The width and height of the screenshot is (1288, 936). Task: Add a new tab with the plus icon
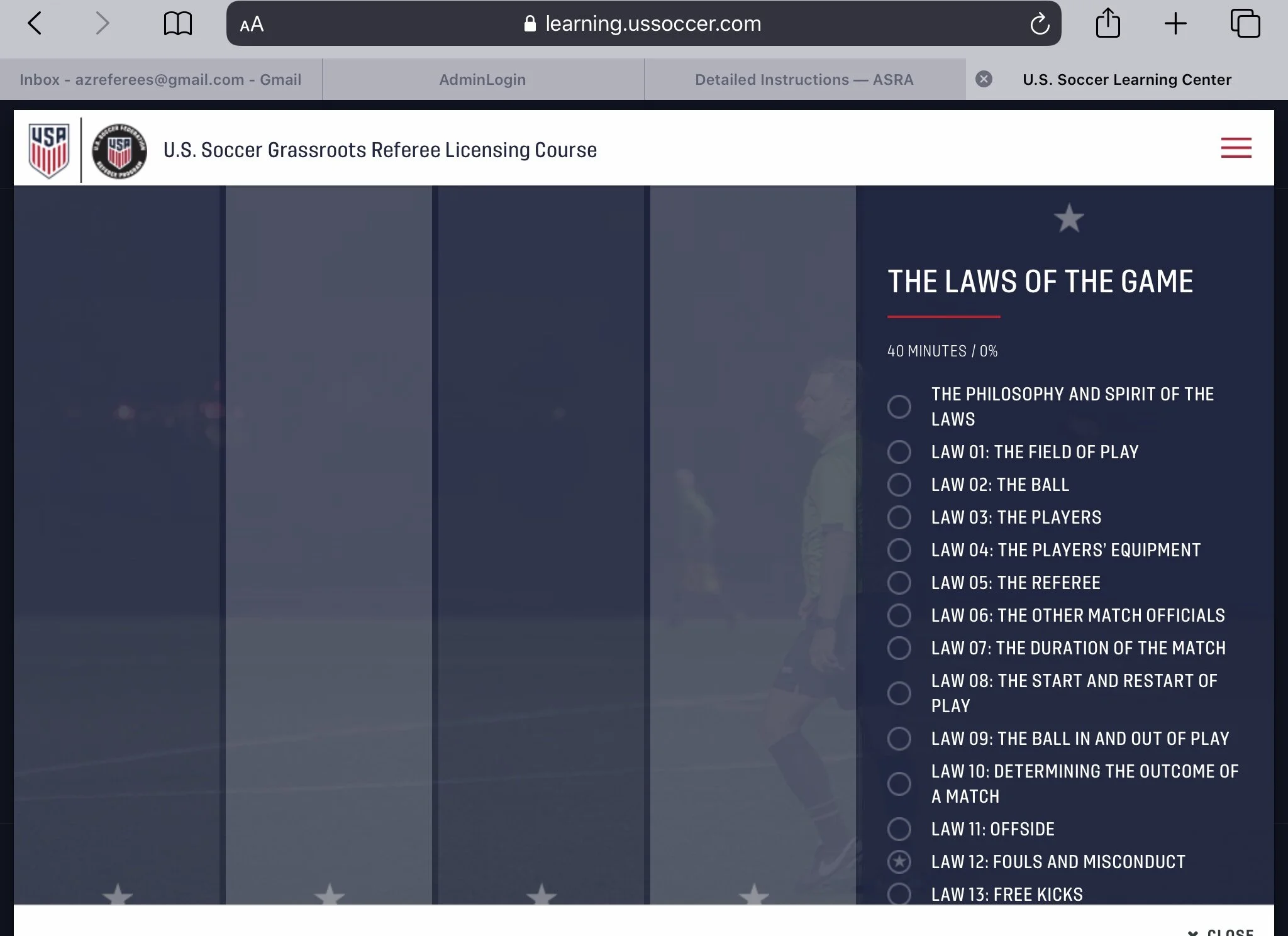1175,24
